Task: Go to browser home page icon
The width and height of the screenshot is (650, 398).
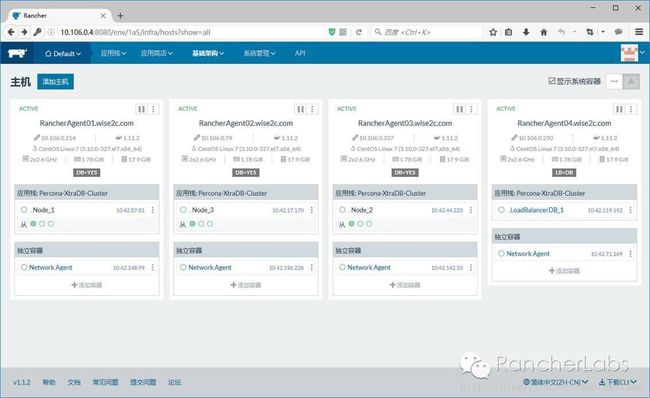Action: point(543,32)
